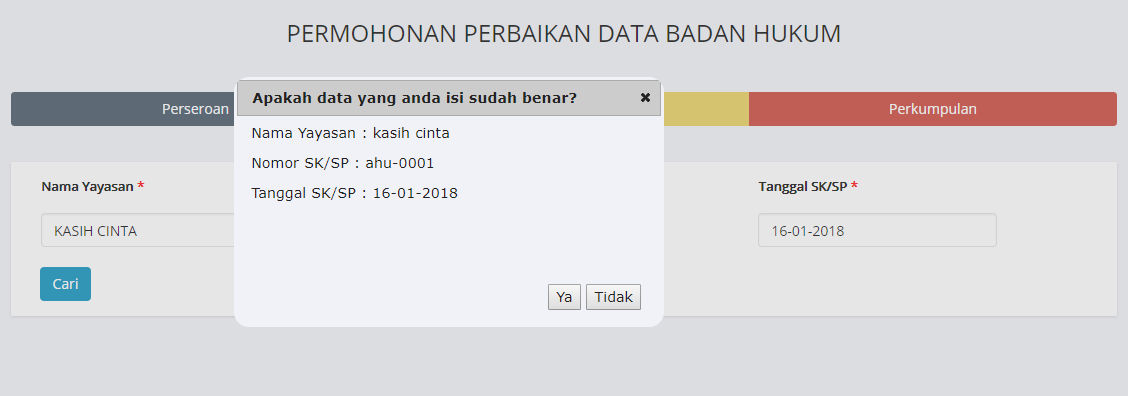Click the Nama Yayasan field label
Image resolution: width=1128 pixels, height=396 pixels.
87,186
